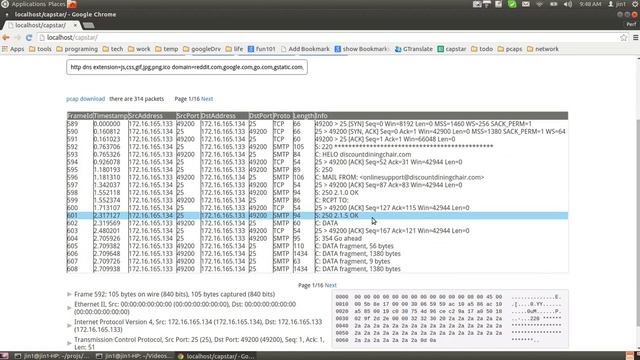Expand the Ethernet II details row
Screen dimensions: 640x360
pyautogui.click(x=69, y=308)
